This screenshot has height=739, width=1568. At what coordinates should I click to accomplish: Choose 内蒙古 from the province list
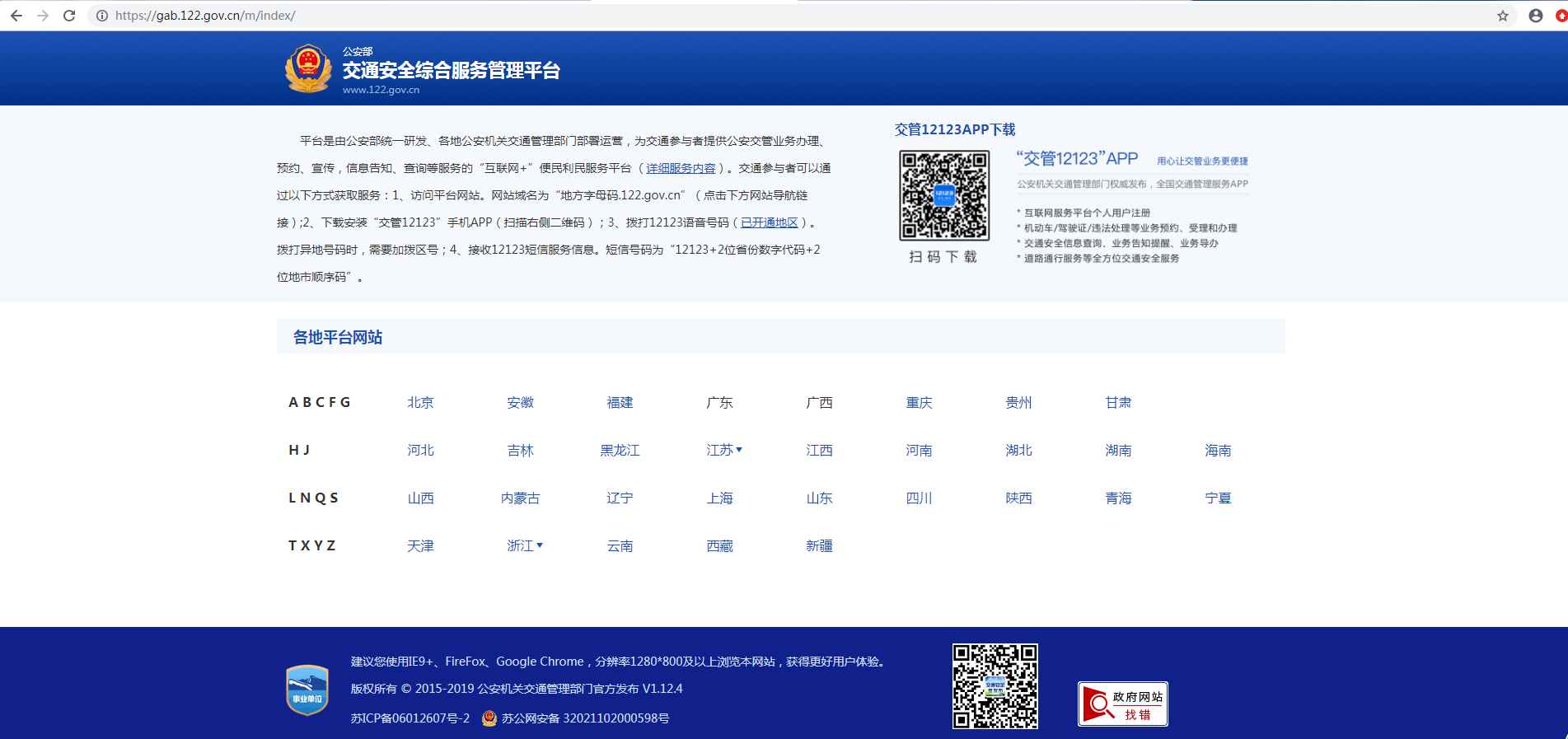[520, 498]
